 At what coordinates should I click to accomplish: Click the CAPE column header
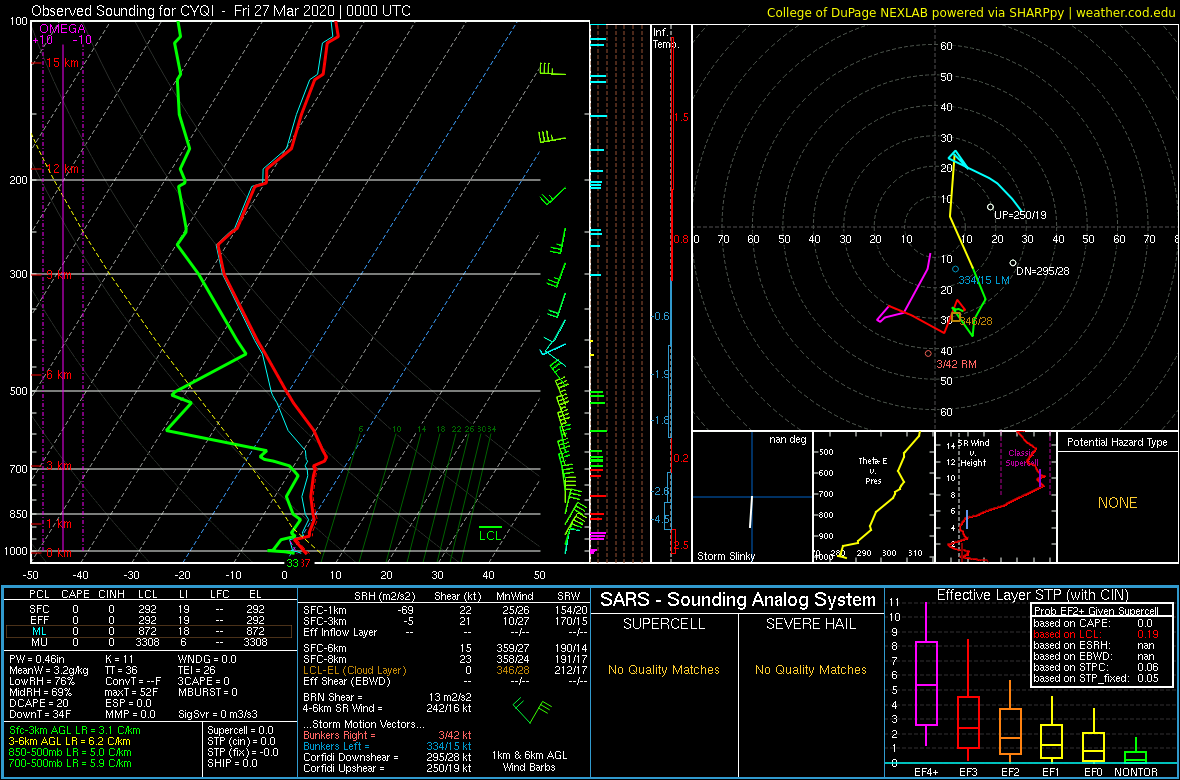(75, 595)
